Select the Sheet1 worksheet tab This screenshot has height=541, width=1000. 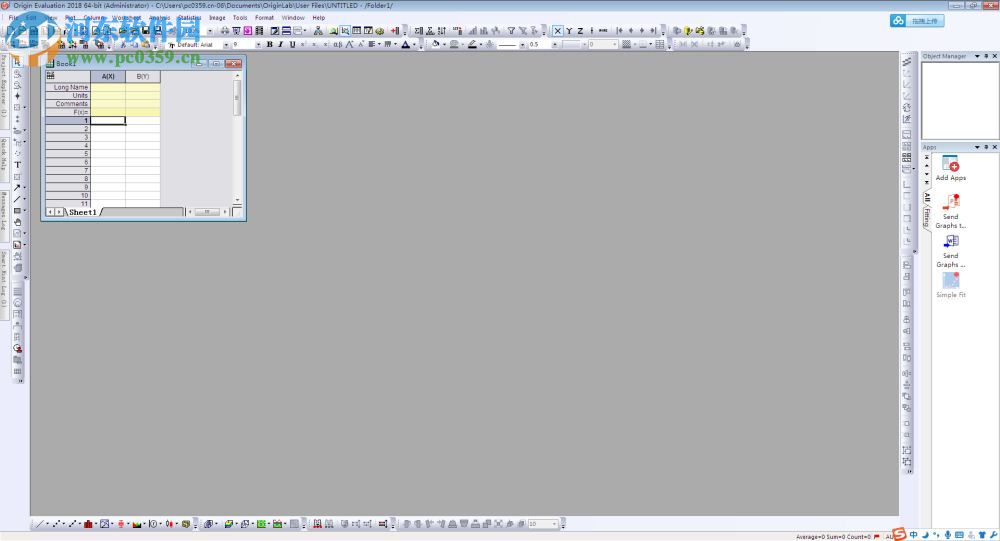point(83,212)
